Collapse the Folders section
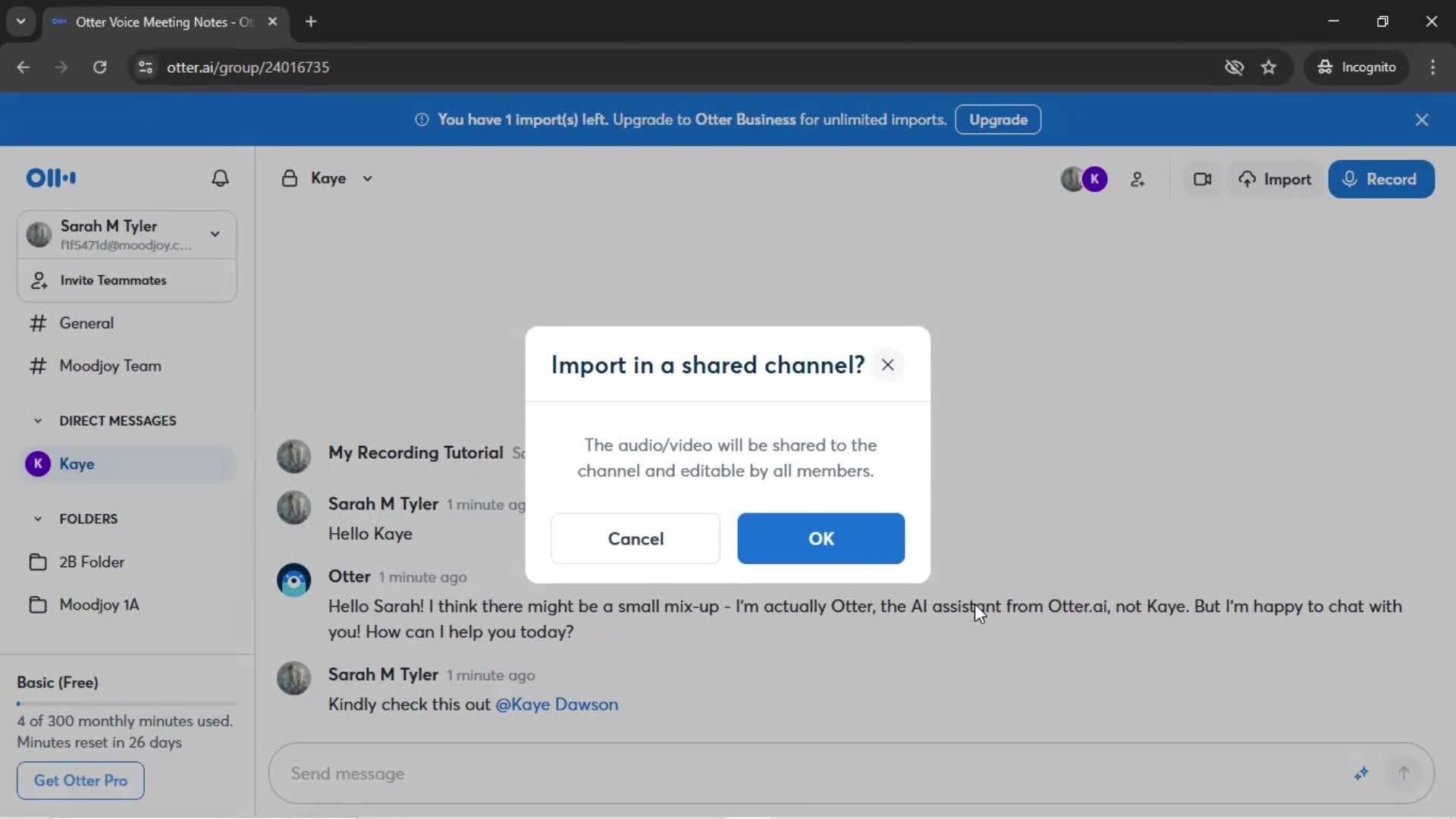Viewport: 1456px width, 819px height. click(38, 519)
